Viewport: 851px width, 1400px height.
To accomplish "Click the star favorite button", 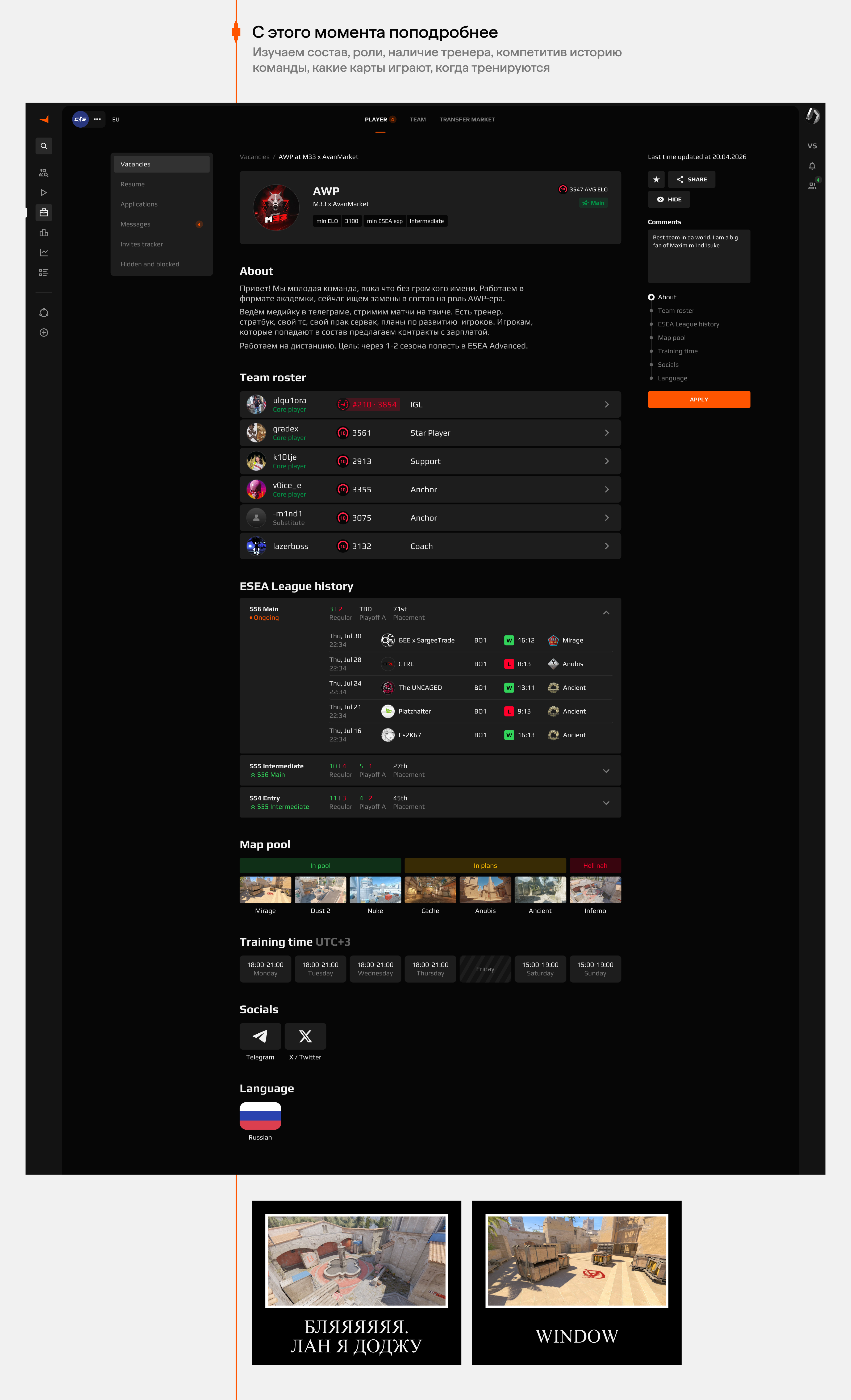I will pyautogui.click(x=656, y=179).
